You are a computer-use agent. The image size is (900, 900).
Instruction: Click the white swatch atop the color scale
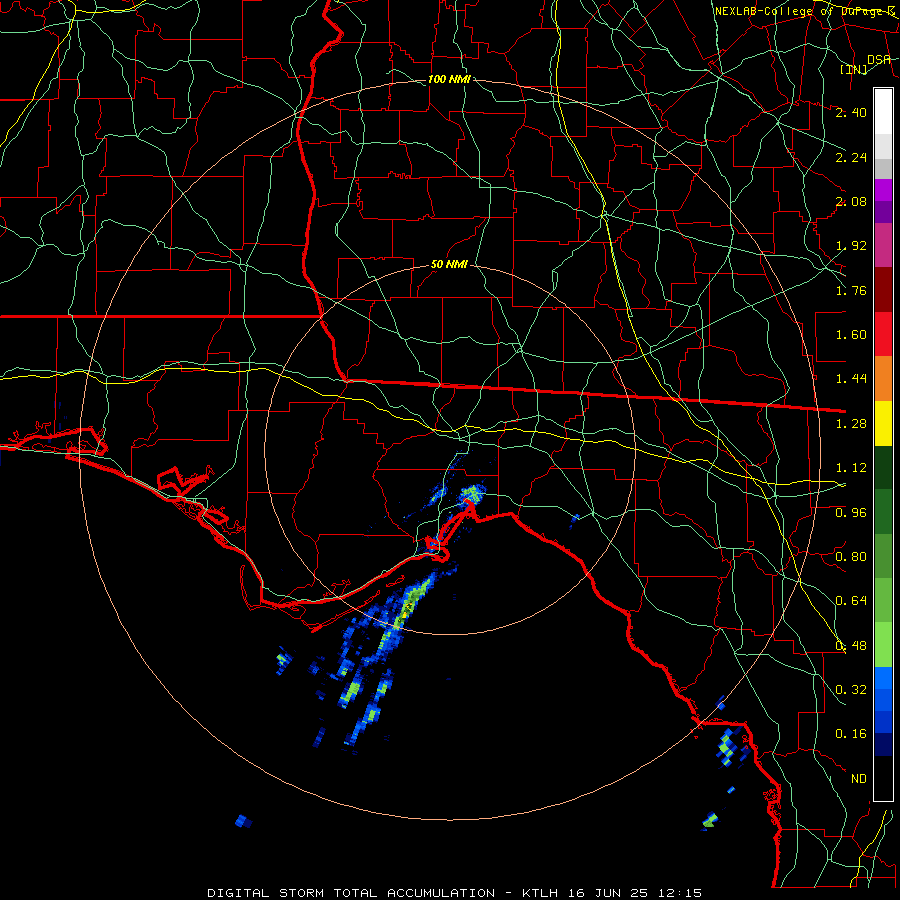click(883, 111)
